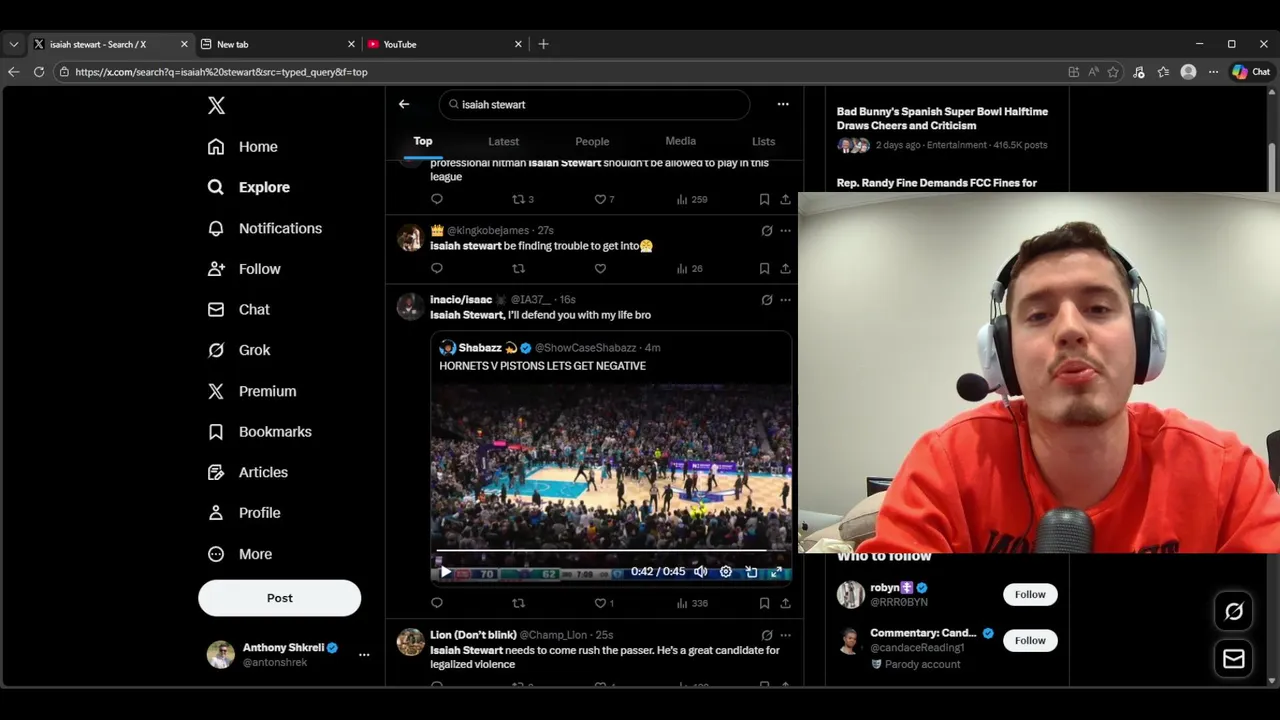
Task: Open Grok icon on inacio/isaac post
Action: (767, 299)
